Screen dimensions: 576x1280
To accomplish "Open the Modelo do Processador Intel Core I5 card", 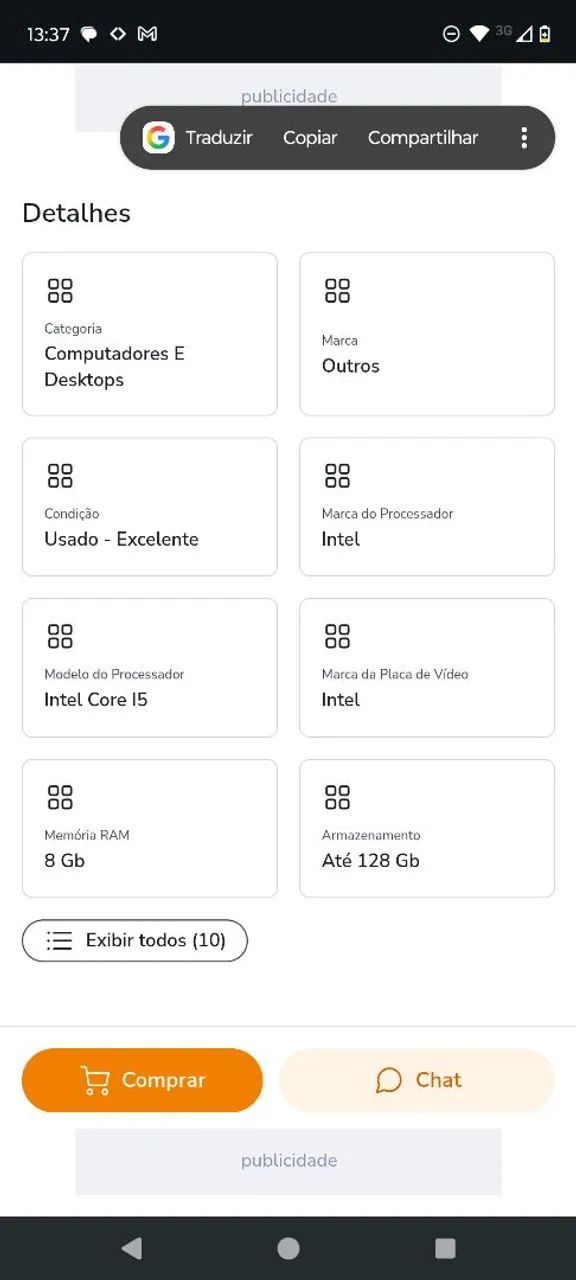I will pos(150,668).
